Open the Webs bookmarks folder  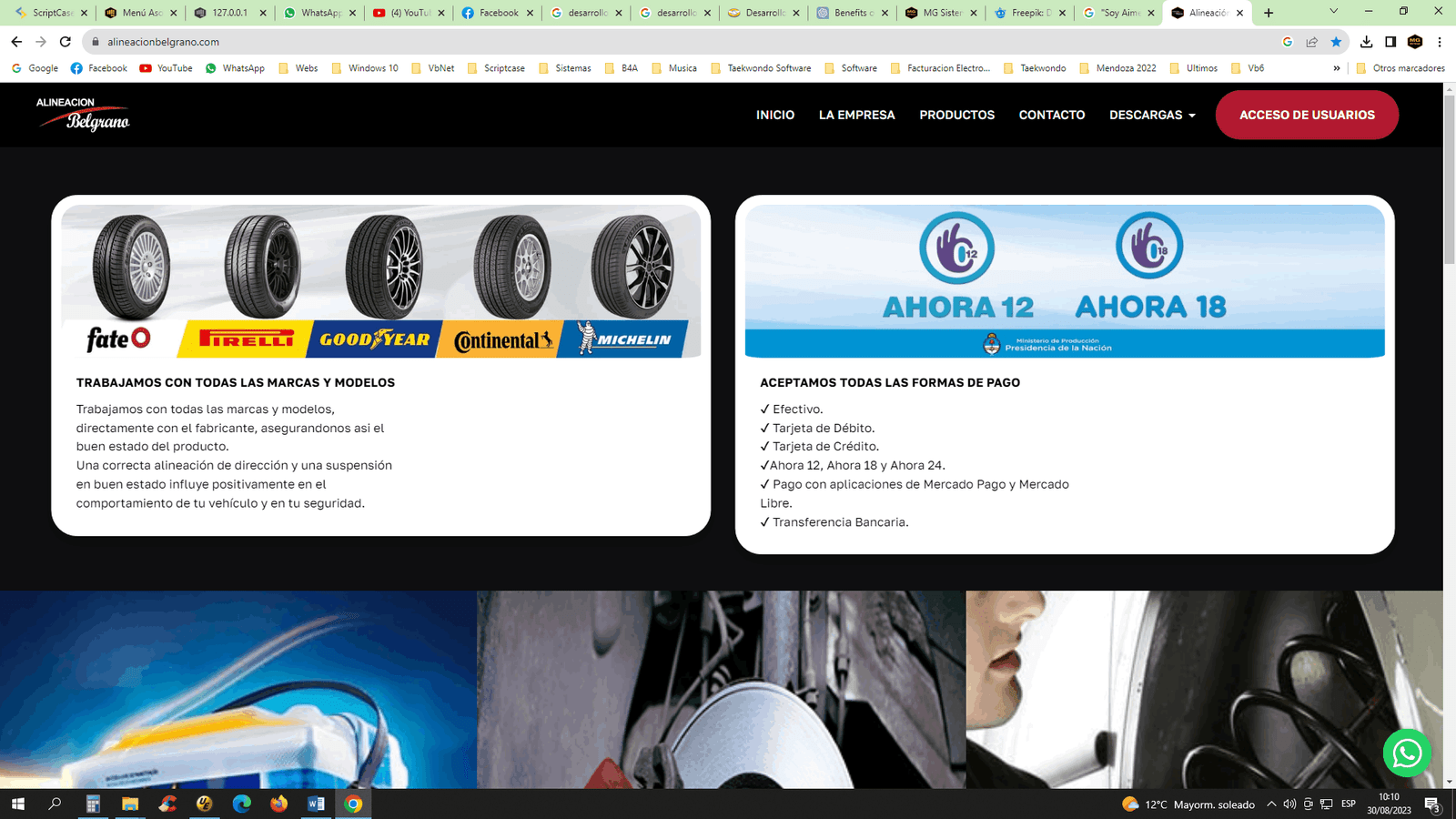[x=298, y=68]
